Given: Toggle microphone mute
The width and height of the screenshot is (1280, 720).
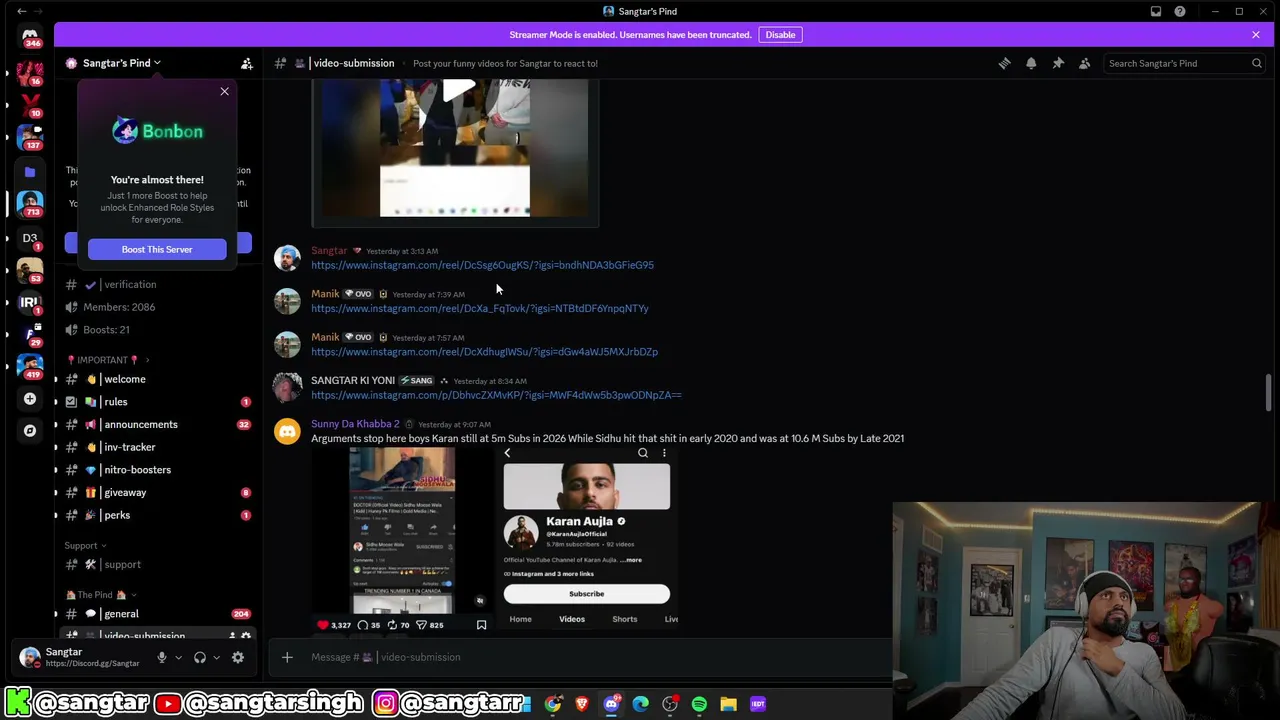Looking at the screenshot, I should coord(161,657).
